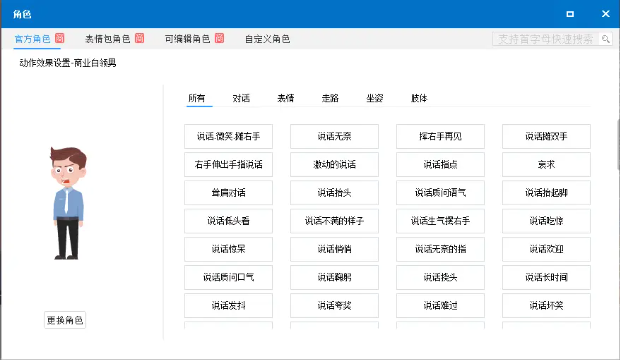The width and height of the screenshot is (620, 360).
Task: Click the red badge beside 官方角色
Action: tap(60, 38)
